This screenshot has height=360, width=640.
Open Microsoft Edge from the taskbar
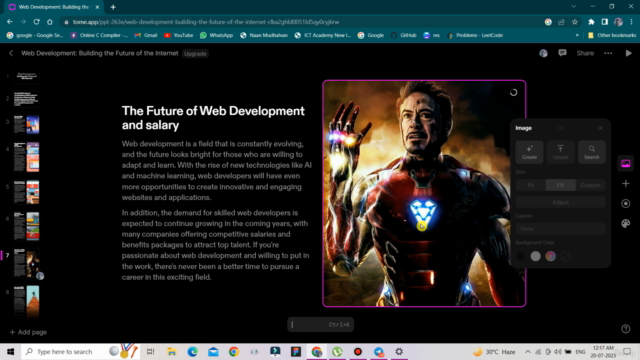(192, 351)
